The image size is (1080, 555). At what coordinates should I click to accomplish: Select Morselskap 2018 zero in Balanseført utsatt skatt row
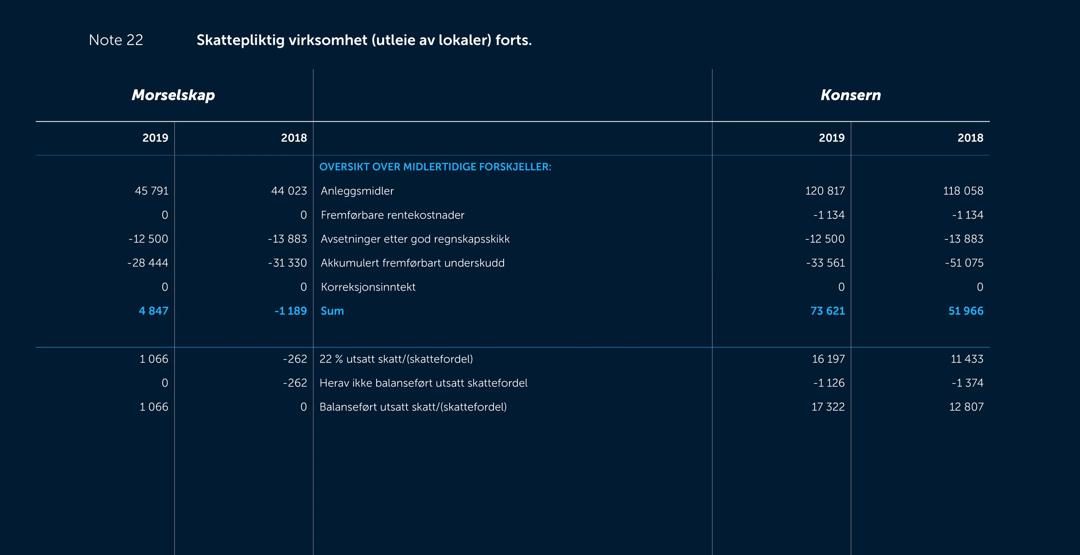[303, 407]
